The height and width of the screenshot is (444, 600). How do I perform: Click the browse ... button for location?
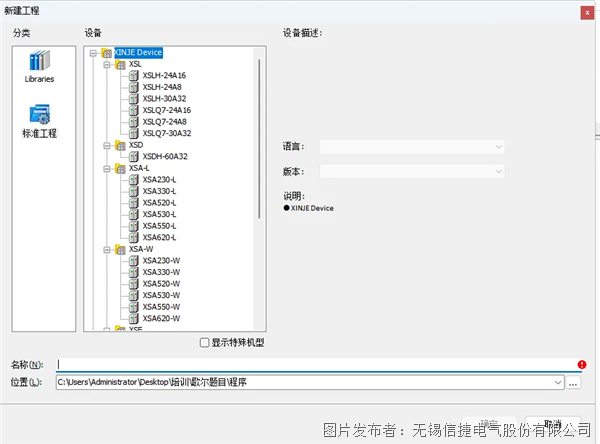[573, 383]
